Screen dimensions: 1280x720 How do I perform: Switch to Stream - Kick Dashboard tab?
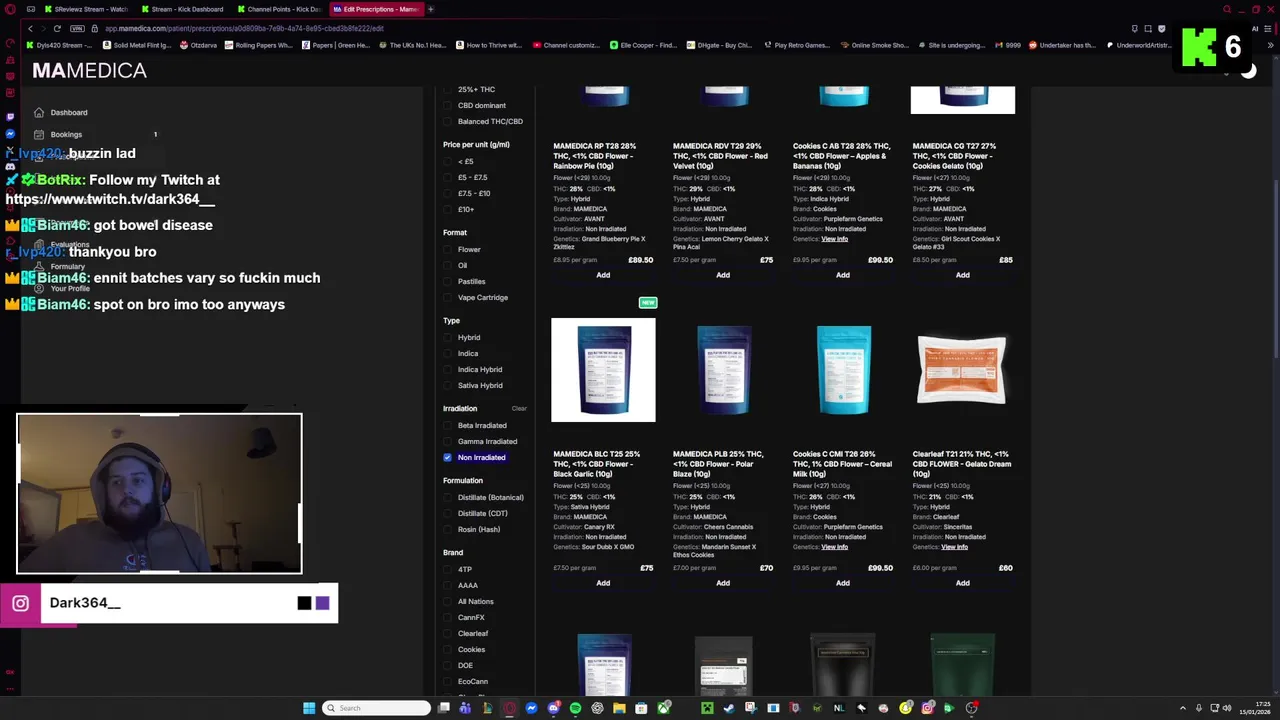pyautogui.click(x=186, y=9)
